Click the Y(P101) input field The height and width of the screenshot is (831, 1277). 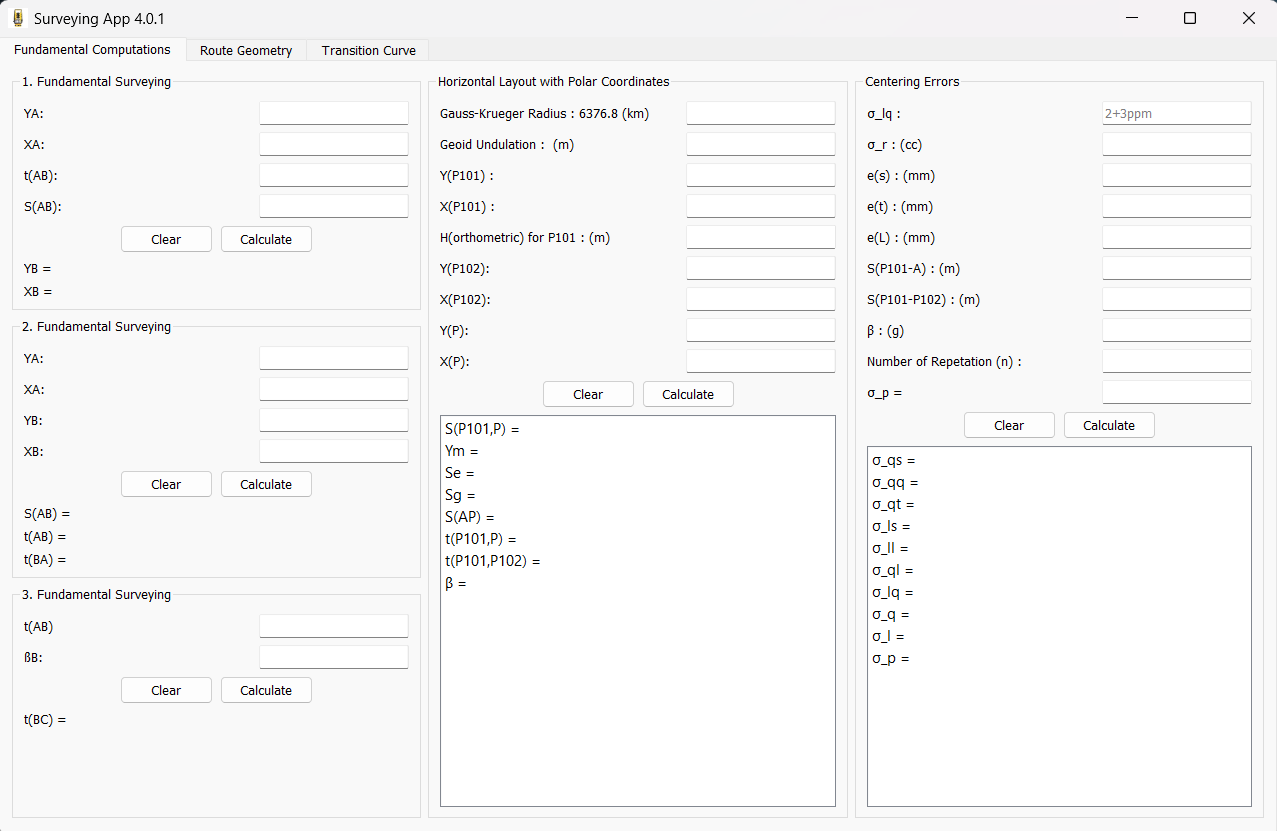[x=760, y=174]
